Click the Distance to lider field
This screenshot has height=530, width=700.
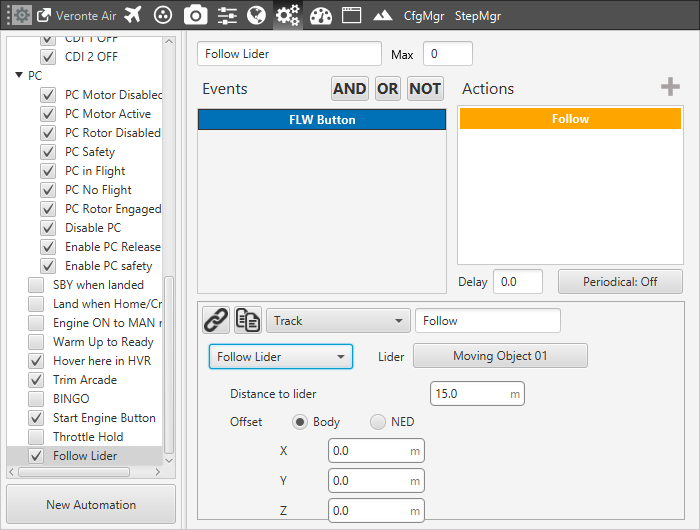coord(477,394)
